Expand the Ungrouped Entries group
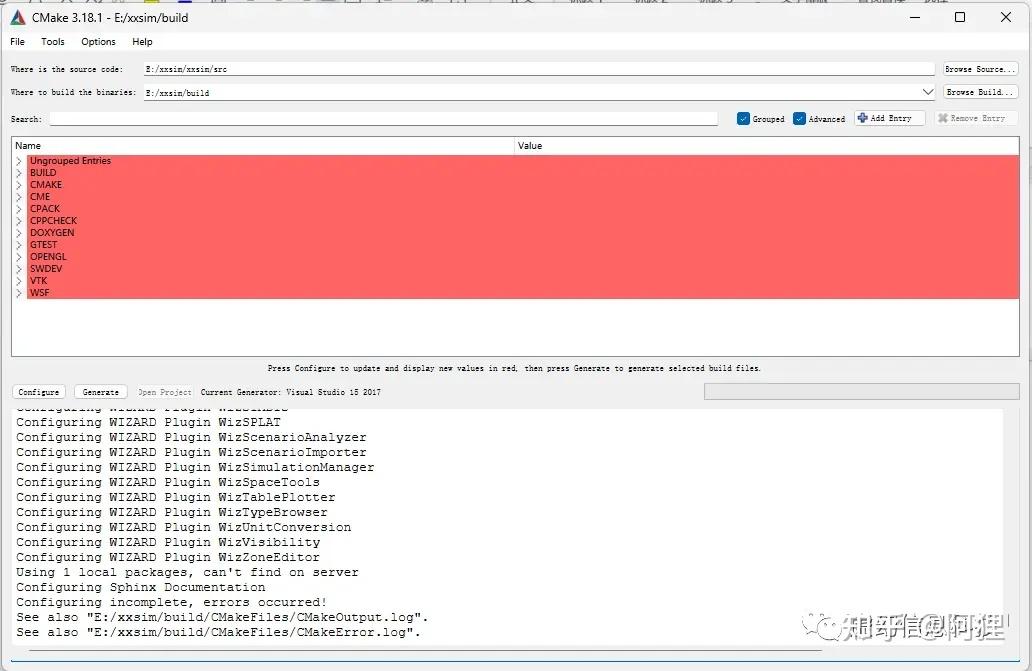Screen dimensions: 1032x671 point(19,161)
